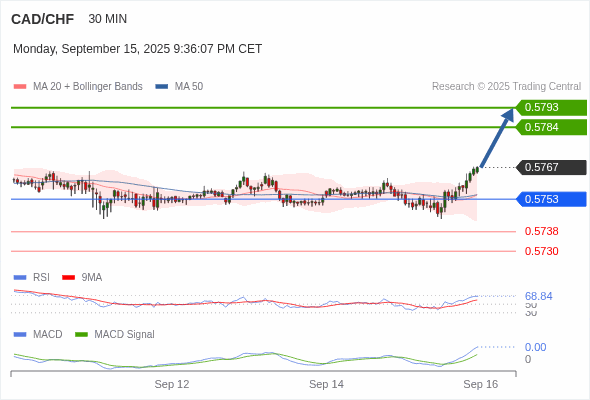Click the Sep 16 date axis label
This screenshot has width=590, height=400.
tap(481, 385)
